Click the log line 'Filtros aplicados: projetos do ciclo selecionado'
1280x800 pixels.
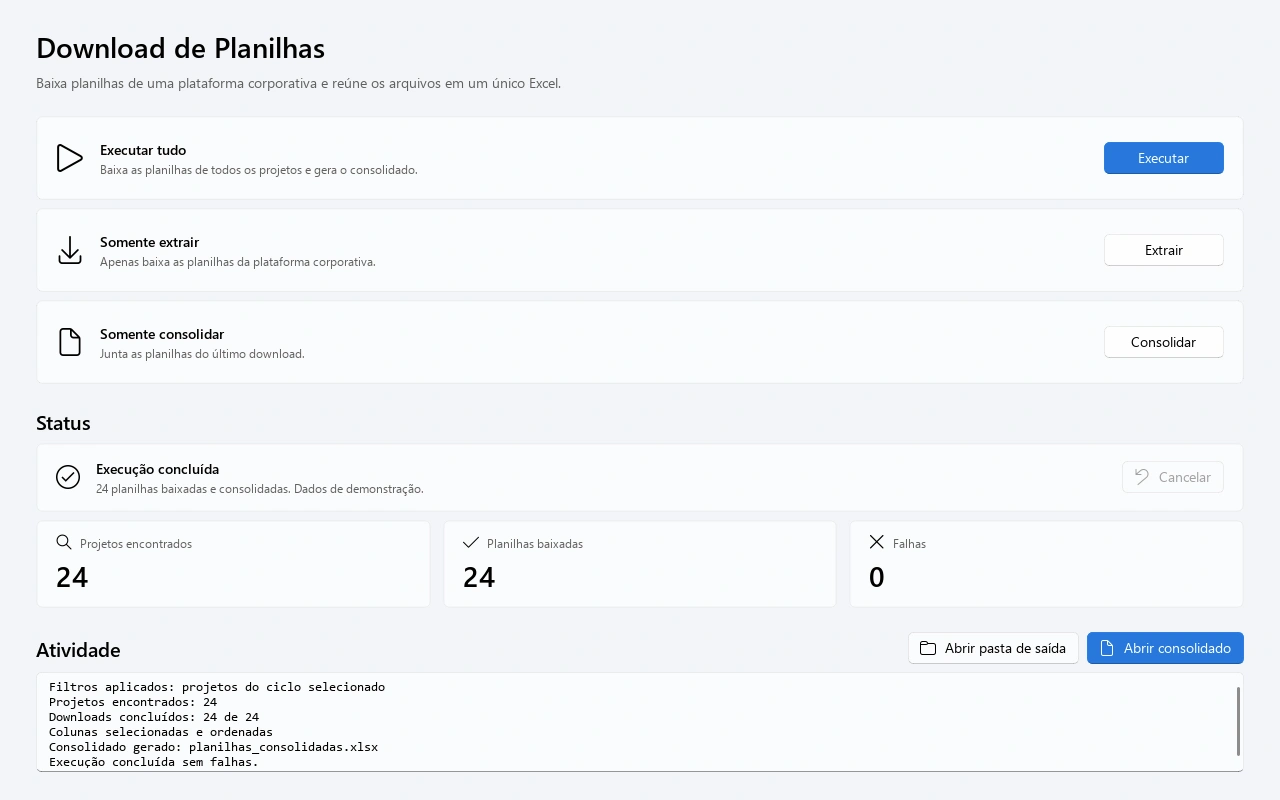click(x=217, y=687)
